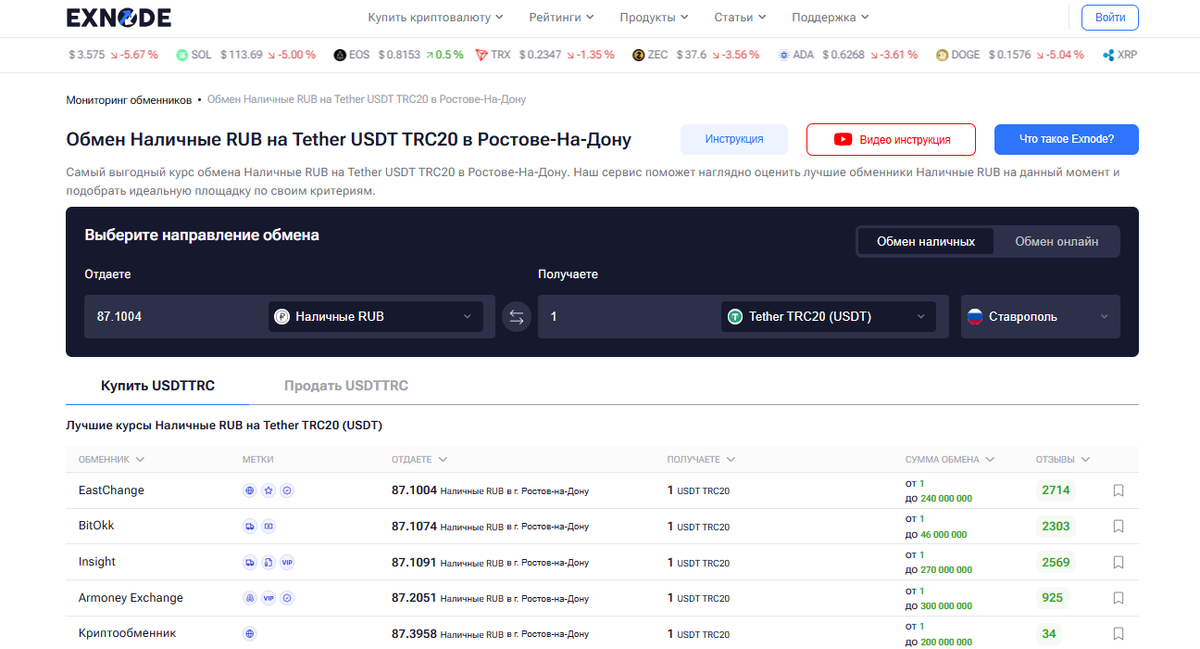Click the ADA coin icon in ticker
This screenshot has height=649, width=1200.
point(784,55)
